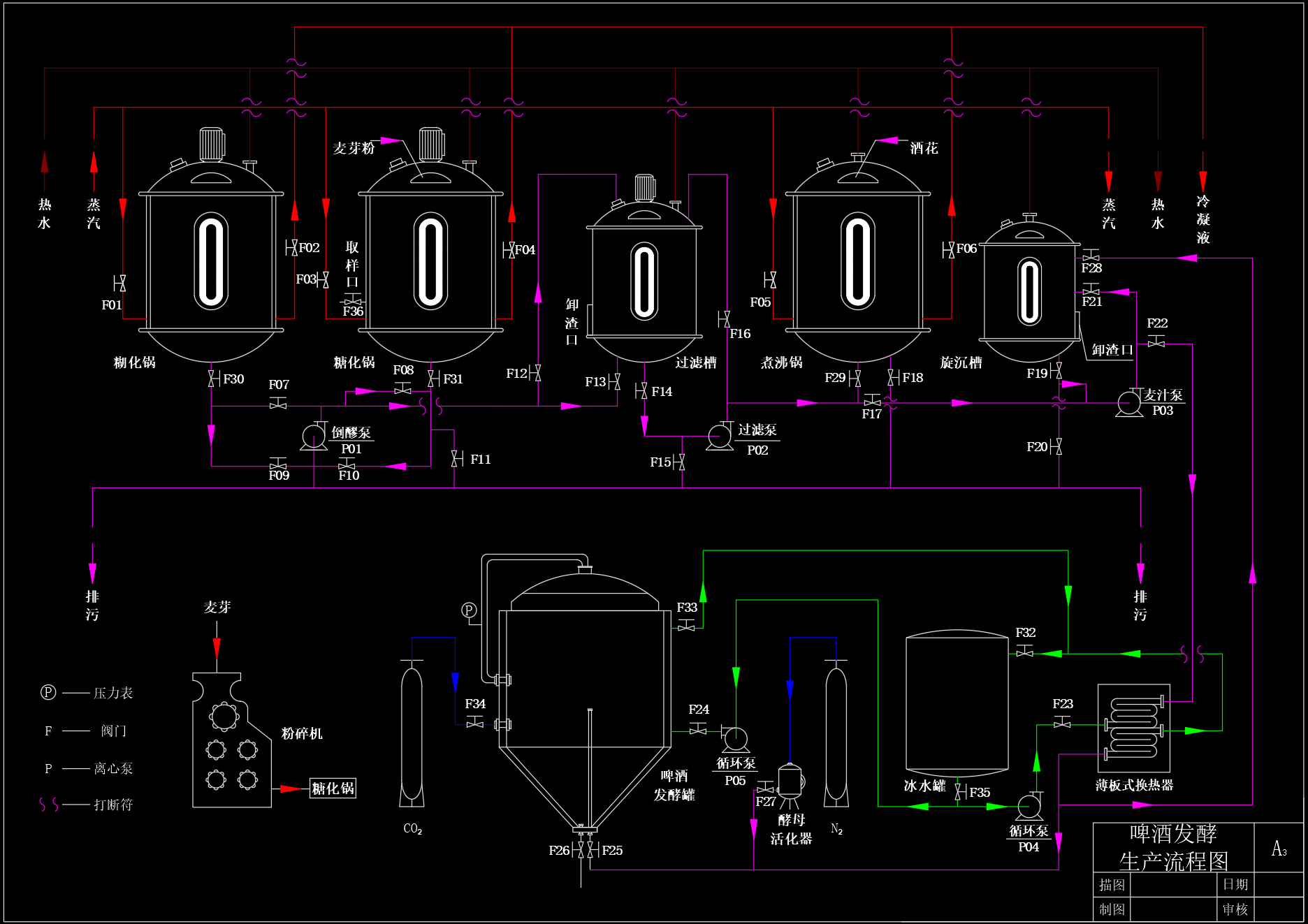Screen dimensions: 1308x924
Task: Click the magenta break symbol in legend
Action: [48, 805]
